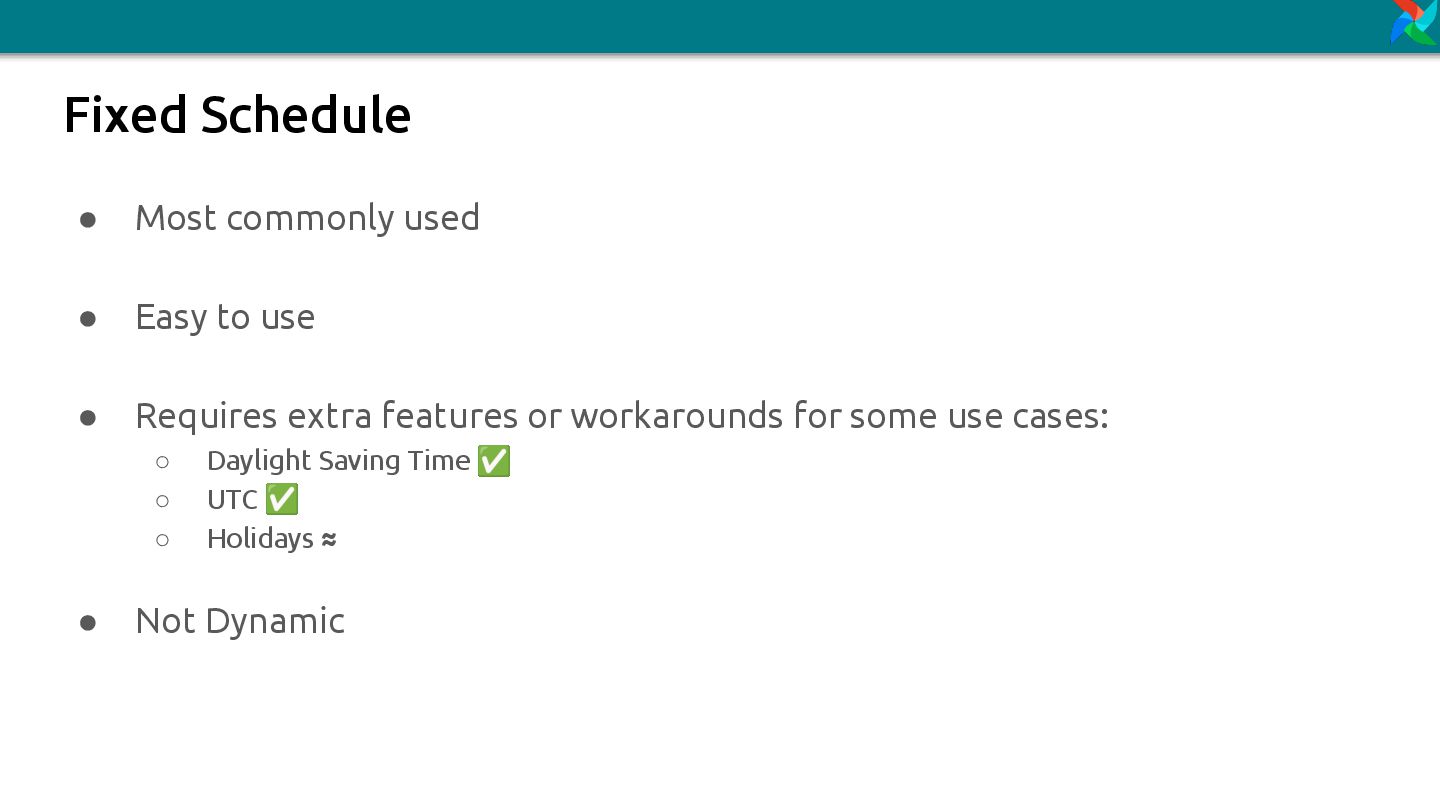Screen dimensions: 1440x810
Task: Click the bullet before Requires extra features
Action: coord(88,417)
